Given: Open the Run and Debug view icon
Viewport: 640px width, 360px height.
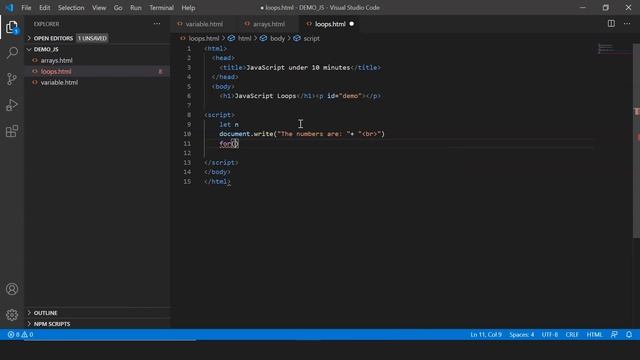Looking at the screenshot, I should (12, 105).
